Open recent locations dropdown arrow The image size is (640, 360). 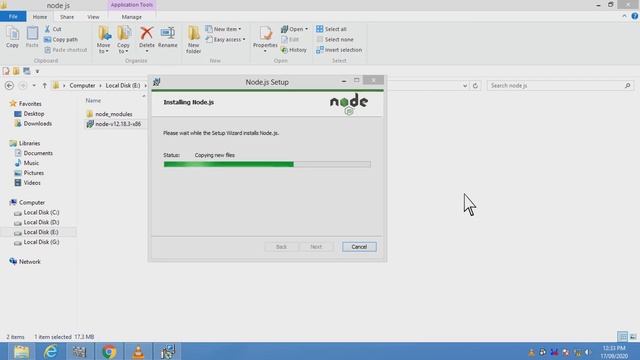[34, 86]
